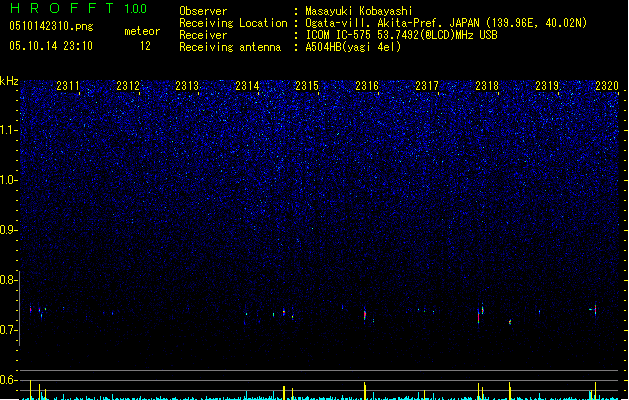
Task: Click the receiver text ICOM IC-575 53.7492 MHz USB
Action: coord(402,35)
